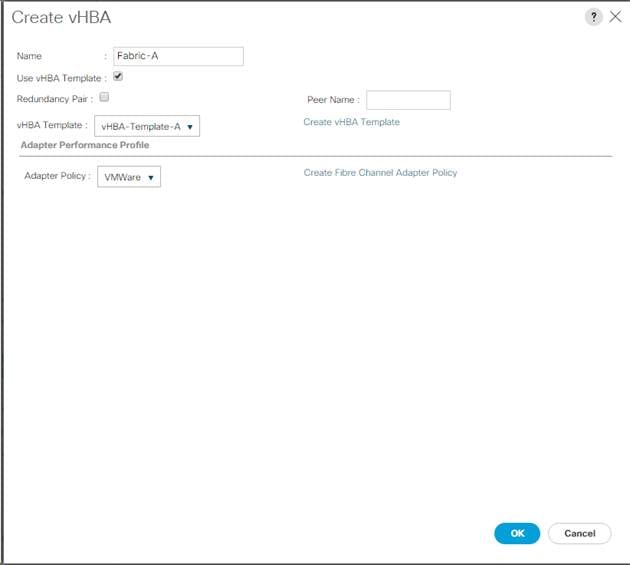The width and height of the screenshot is (630, 565).
Task: Expand the Adapter Policy dropdown
Action: (x=129, y=177)
